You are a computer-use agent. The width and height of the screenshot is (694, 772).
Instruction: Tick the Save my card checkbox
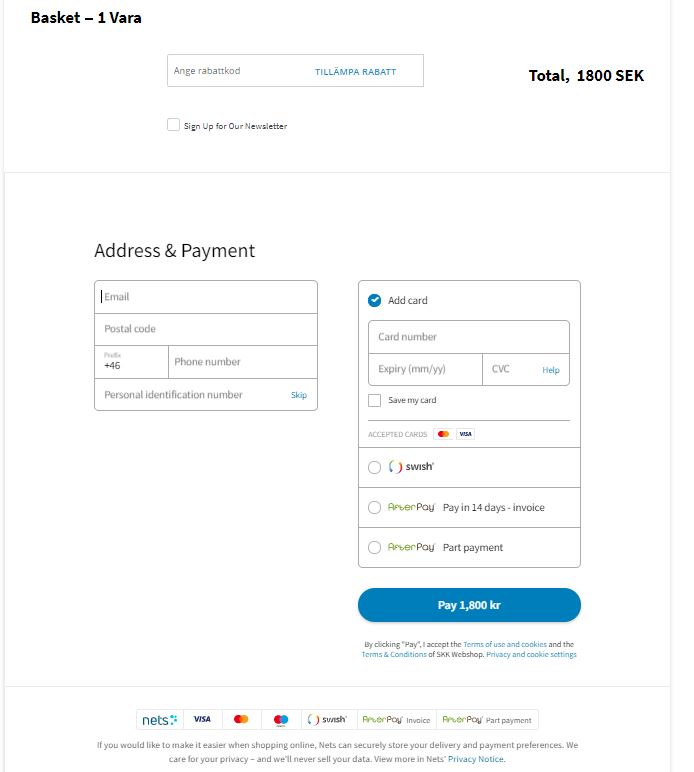pos(375,400)
